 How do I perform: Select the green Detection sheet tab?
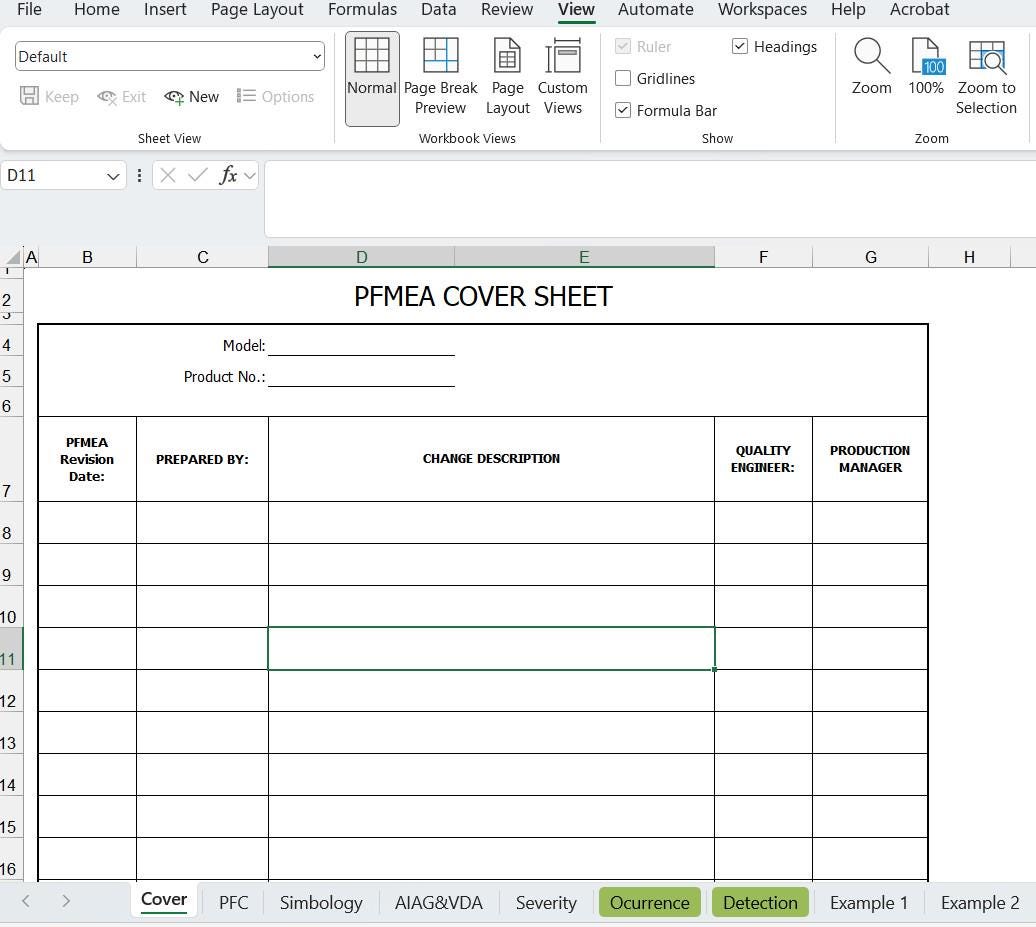click(760, 903)
